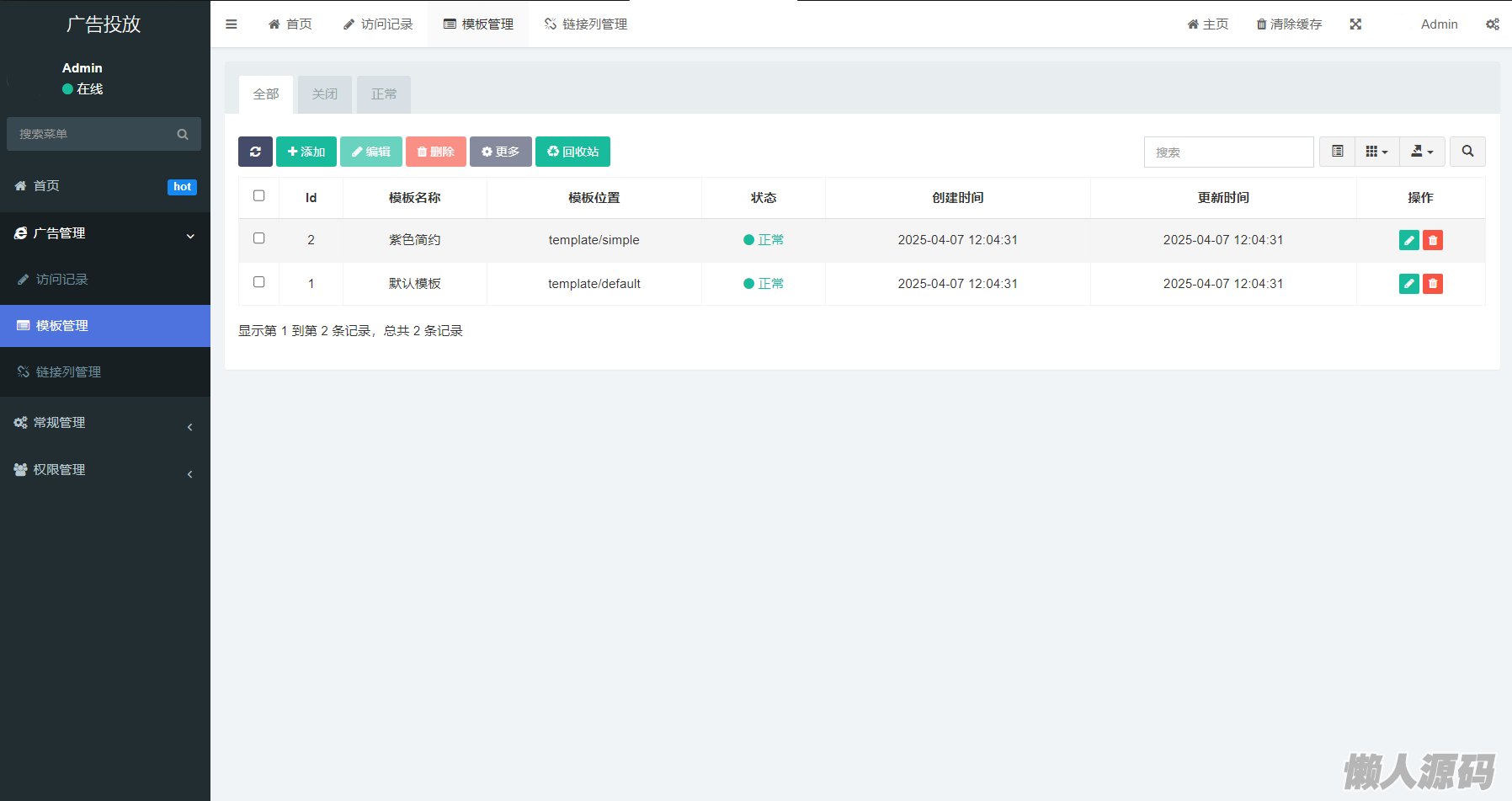
Task: Click the refresh table icon button
Action: tap(255, 152)
